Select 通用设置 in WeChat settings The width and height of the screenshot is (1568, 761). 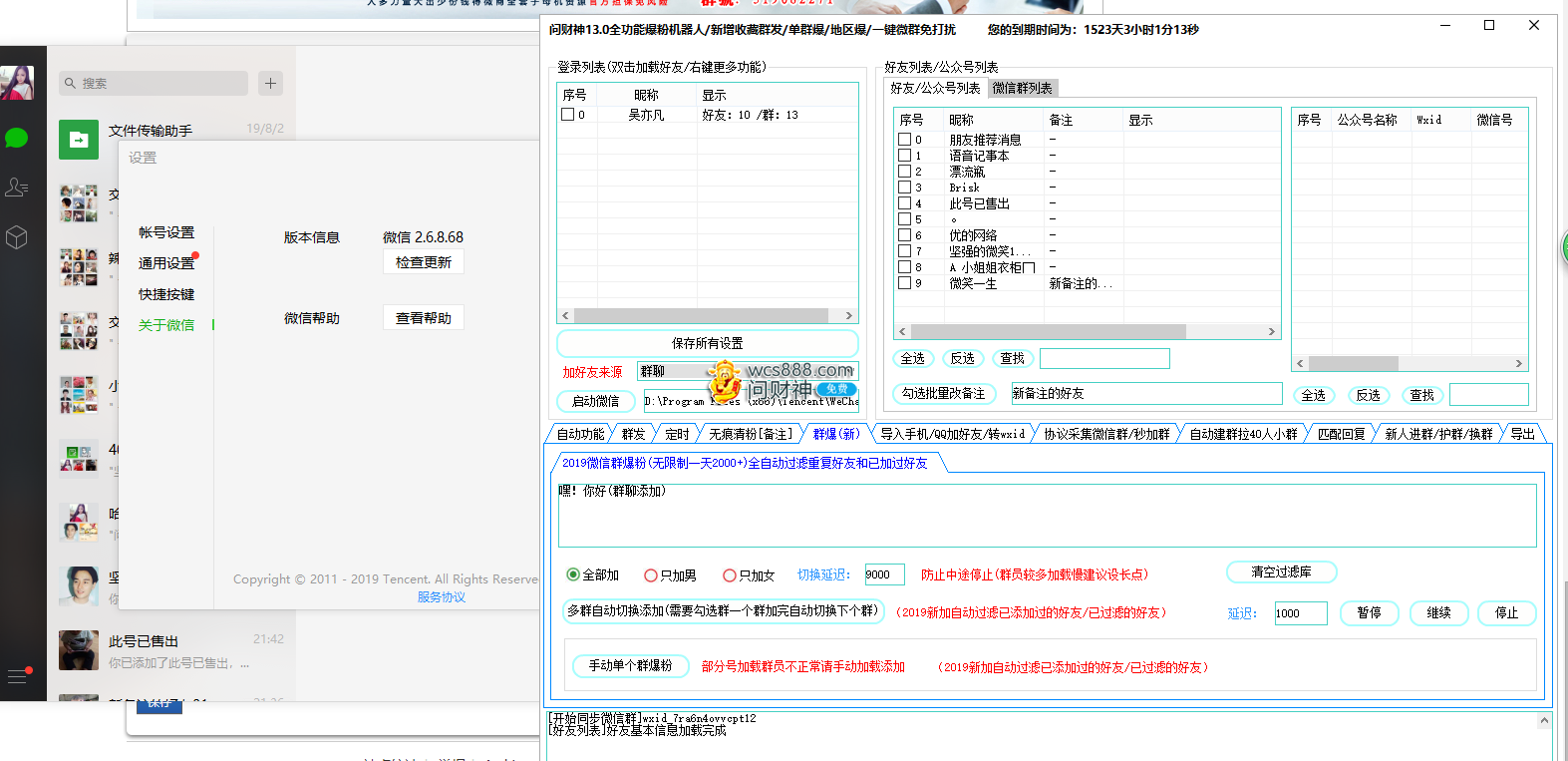pos(166,263)
